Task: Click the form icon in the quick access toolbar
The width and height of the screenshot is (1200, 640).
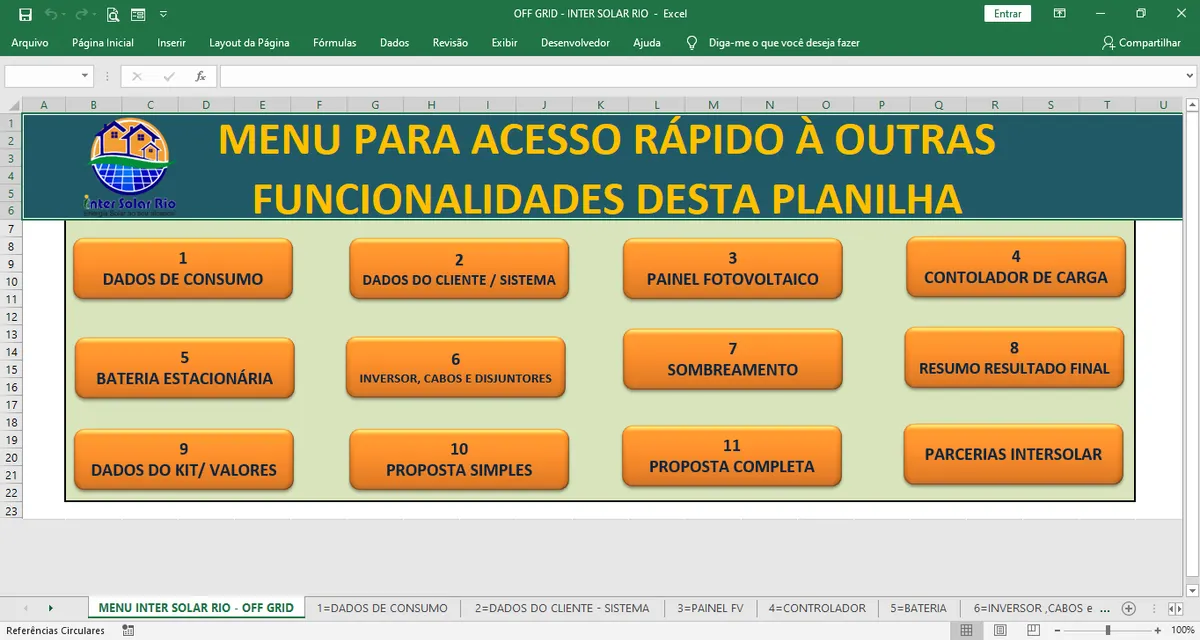Action: 138,14
